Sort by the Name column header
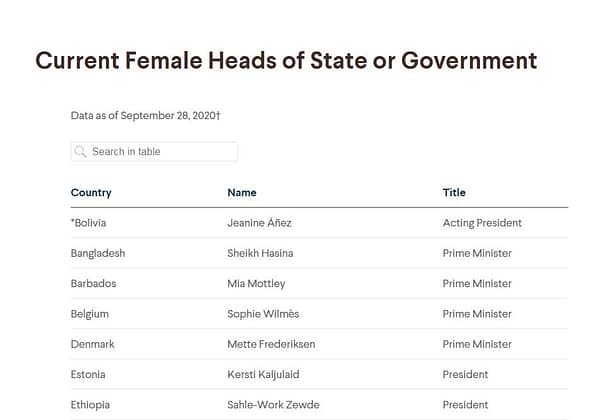 click(242, 192)
